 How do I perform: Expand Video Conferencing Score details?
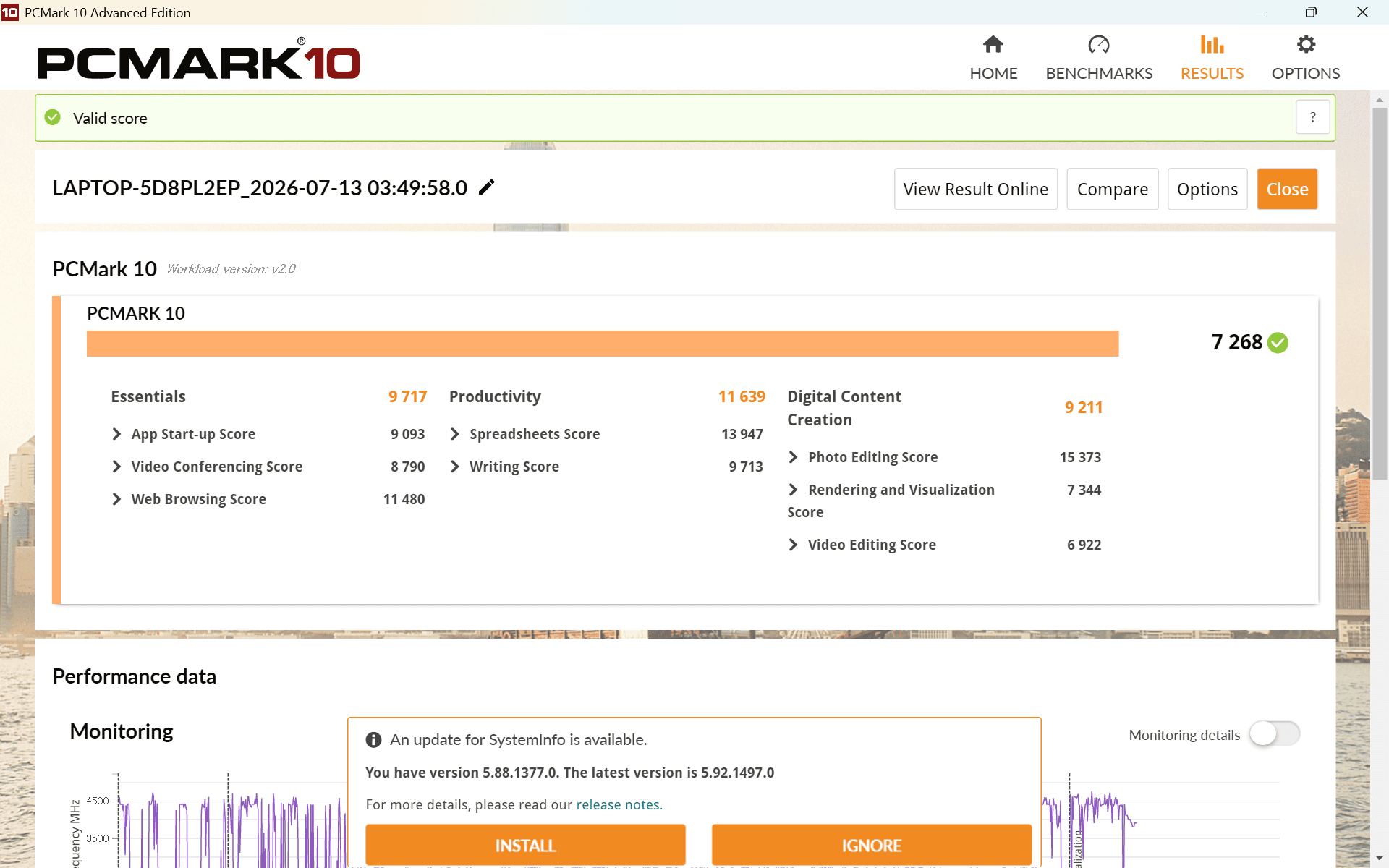point(116,467)
